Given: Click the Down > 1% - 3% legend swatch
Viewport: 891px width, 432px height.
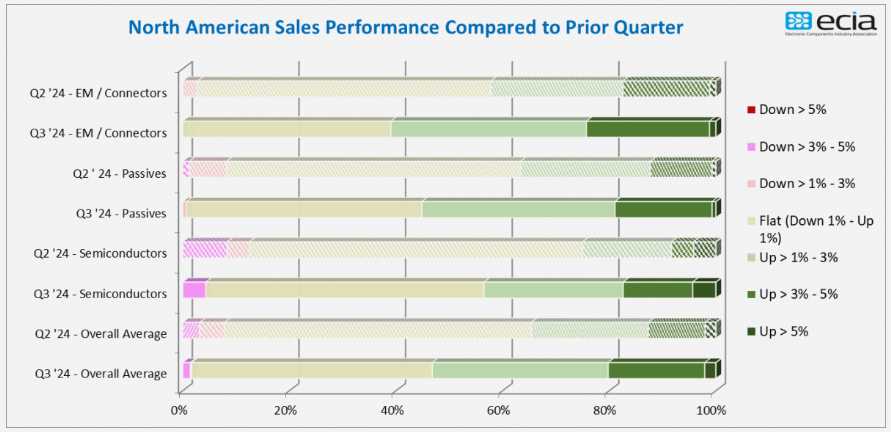Looking at the screenshot, I should (751, 183).
